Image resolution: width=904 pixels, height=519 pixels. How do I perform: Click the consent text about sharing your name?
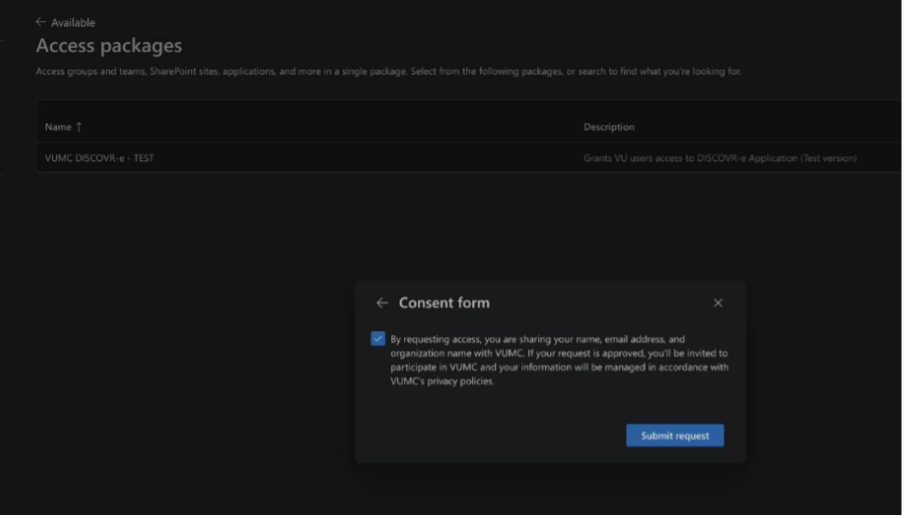(x=559, y=360)
